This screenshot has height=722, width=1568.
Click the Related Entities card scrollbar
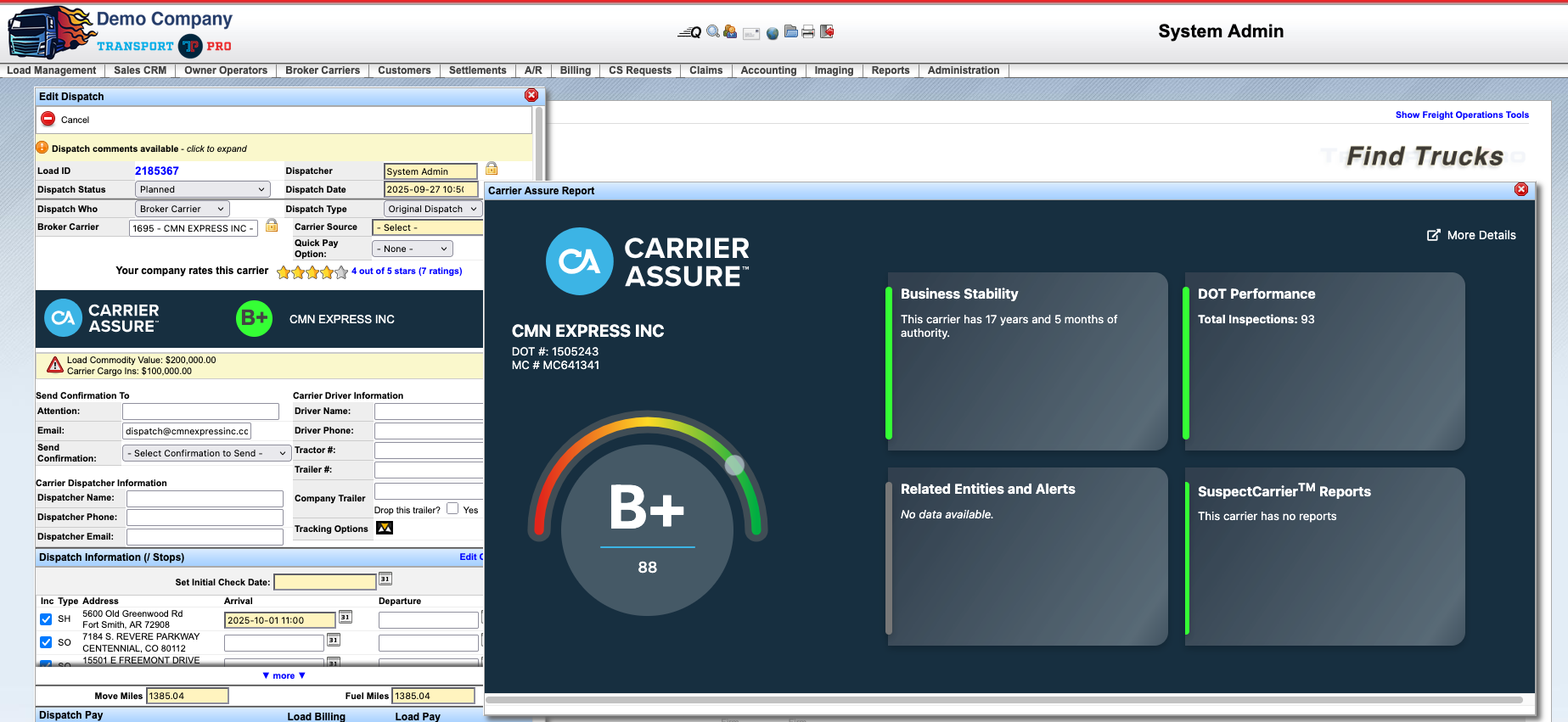click(x=889, y=557)
